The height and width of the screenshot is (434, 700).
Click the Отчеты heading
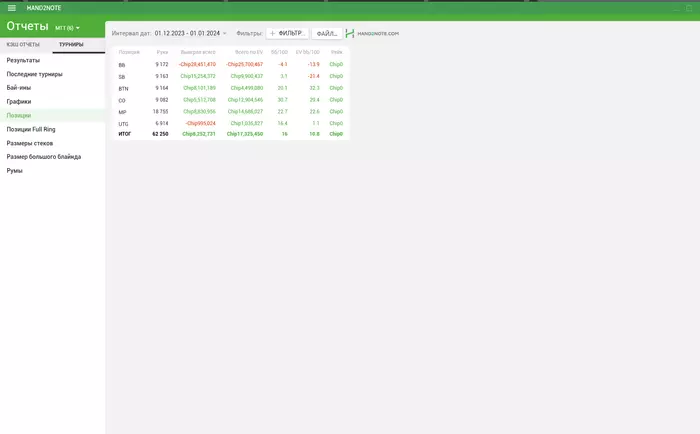point(27,26)
